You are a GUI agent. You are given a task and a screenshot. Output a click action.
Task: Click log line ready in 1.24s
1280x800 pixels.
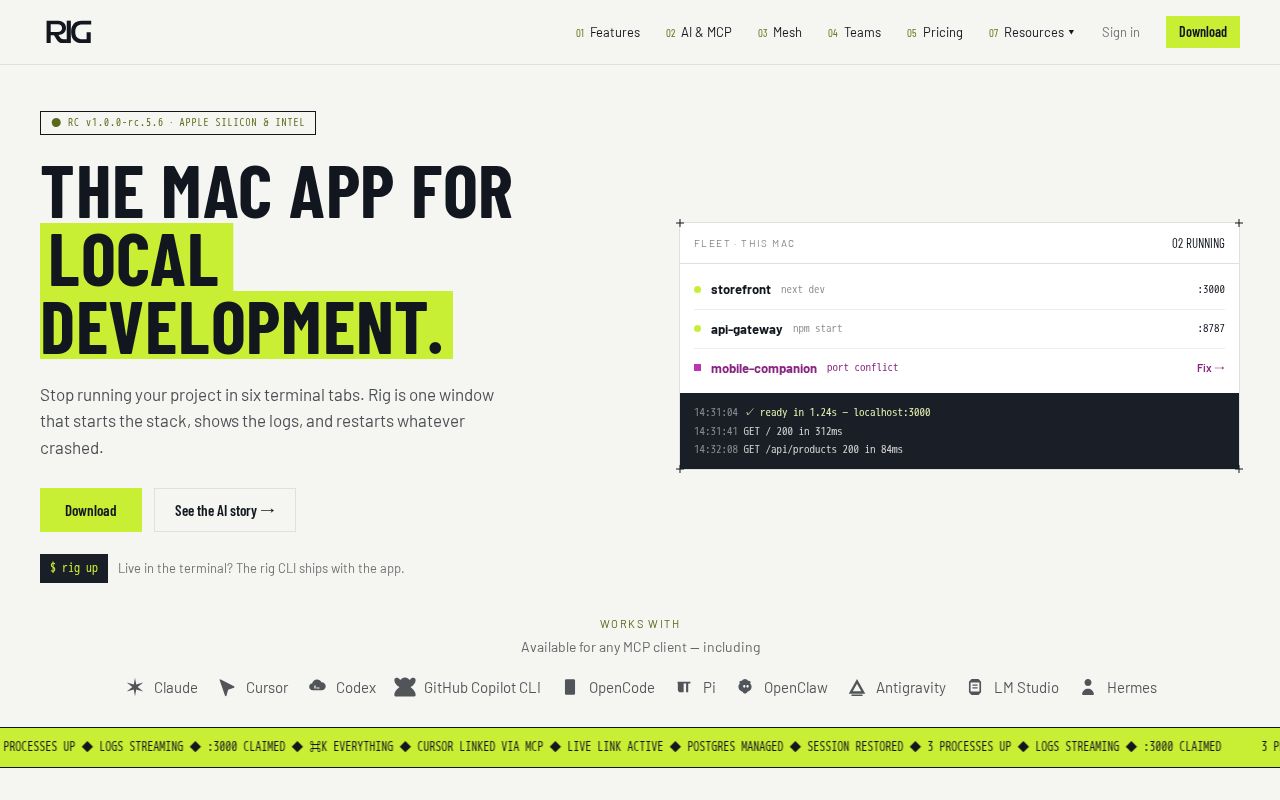812,412
